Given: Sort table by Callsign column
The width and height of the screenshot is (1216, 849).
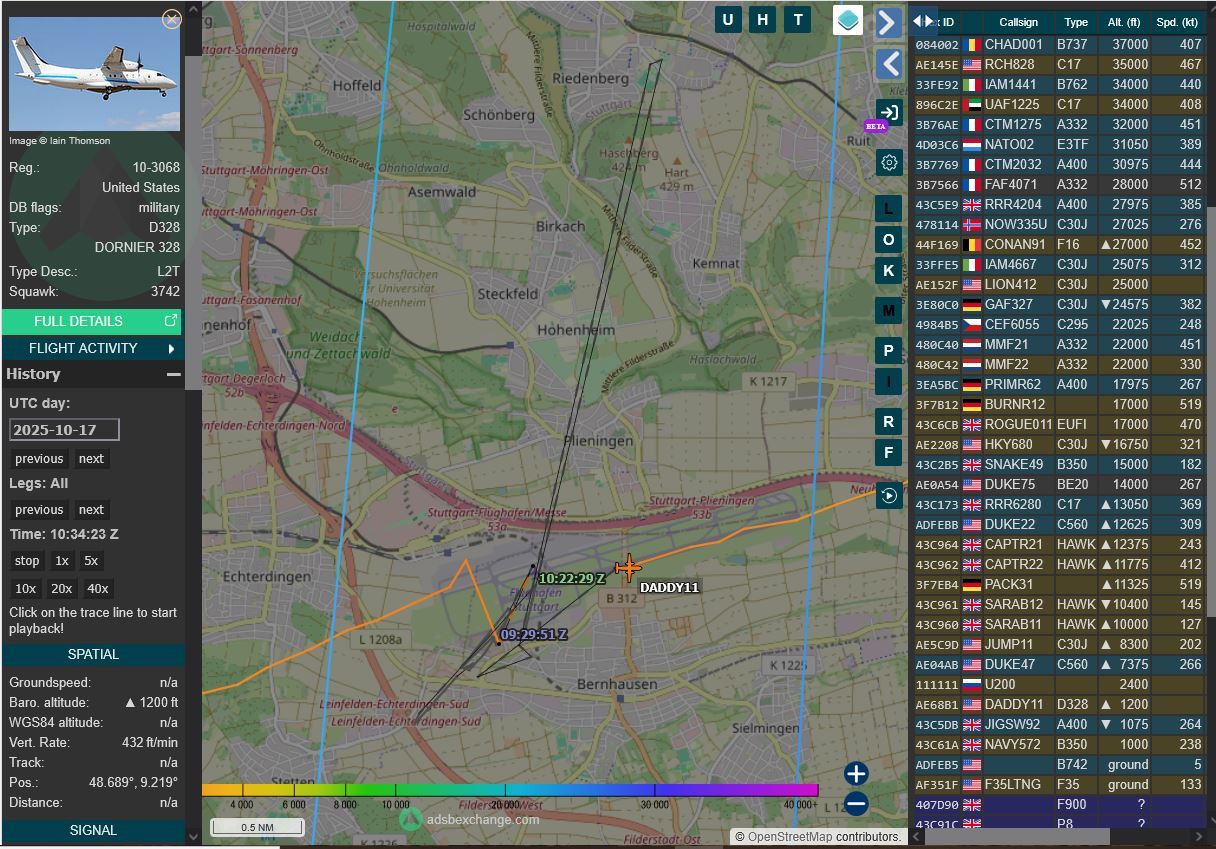Looking at the screenshot, I should [1018, 22].
